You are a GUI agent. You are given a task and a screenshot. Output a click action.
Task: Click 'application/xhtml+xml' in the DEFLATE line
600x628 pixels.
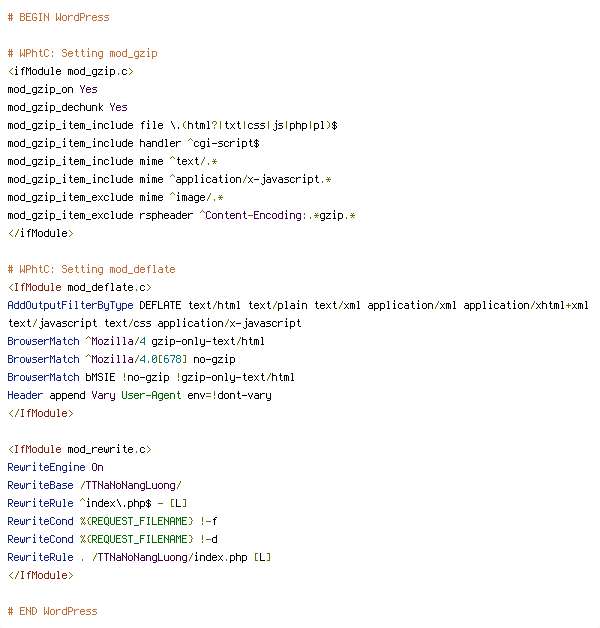coord(526,305)
